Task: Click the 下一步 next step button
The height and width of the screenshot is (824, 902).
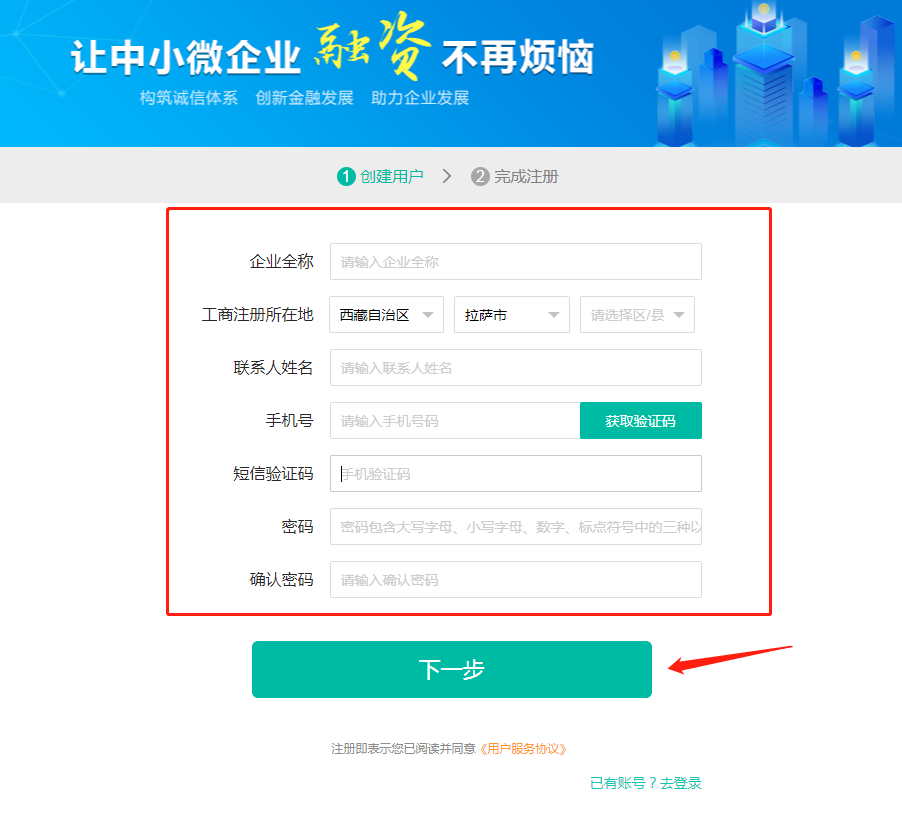Action: pyautogui.click(x=452, y=669)
